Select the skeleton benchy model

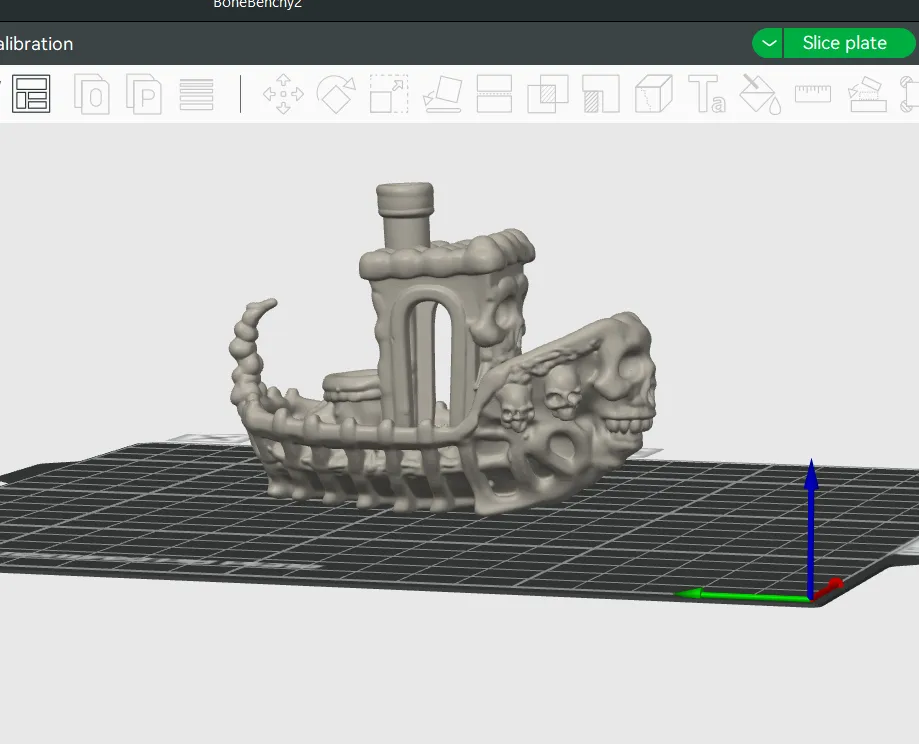pyautogui.click(x=440, y=360)
